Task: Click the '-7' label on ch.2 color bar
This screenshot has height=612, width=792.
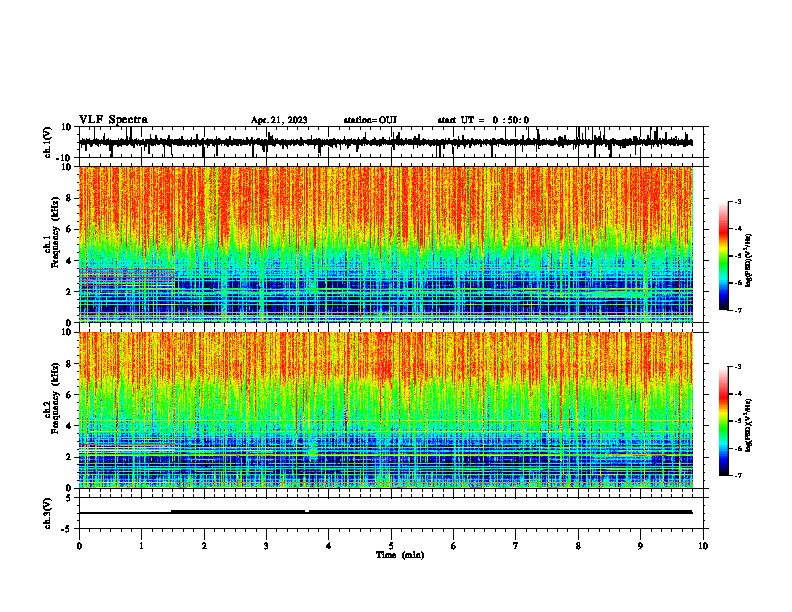Action: coord(738,475)
